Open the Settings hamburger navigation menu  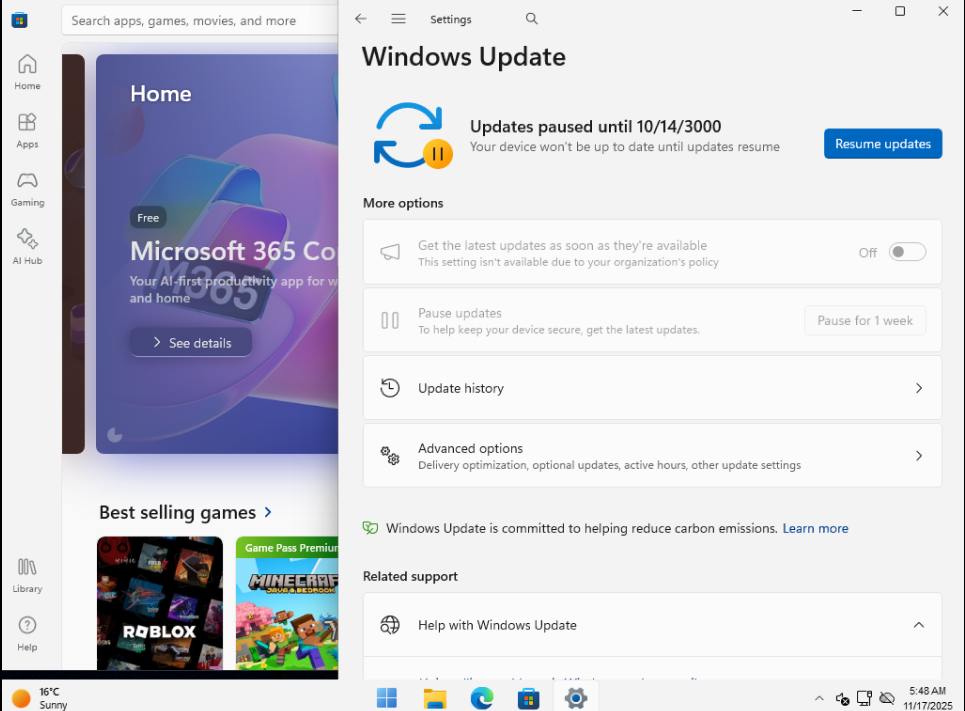398,18
